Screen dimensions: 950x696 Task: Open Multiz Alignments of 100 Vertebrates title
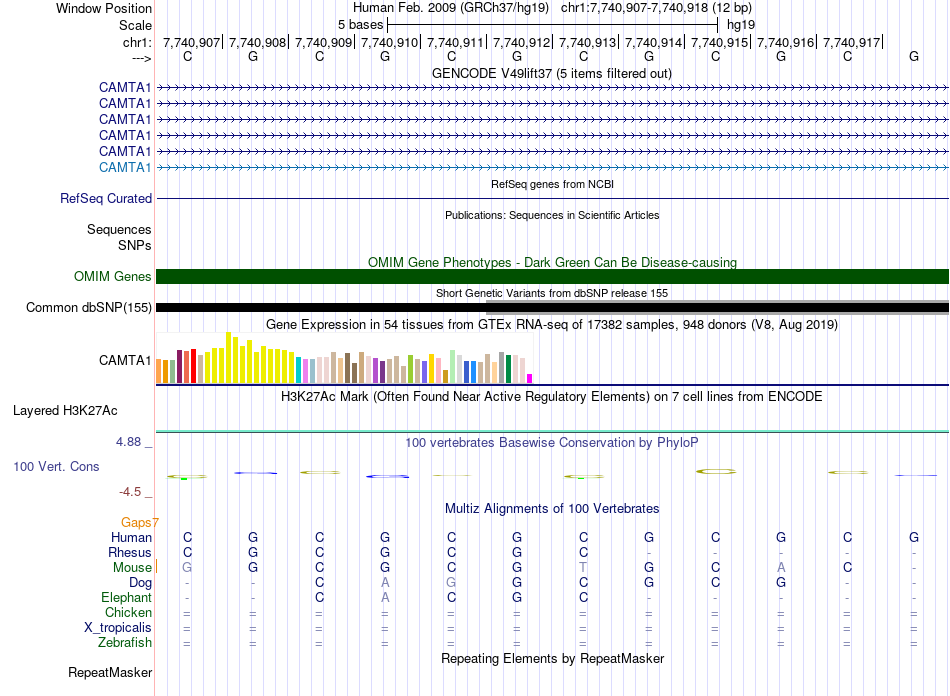[x=552, y=509]
